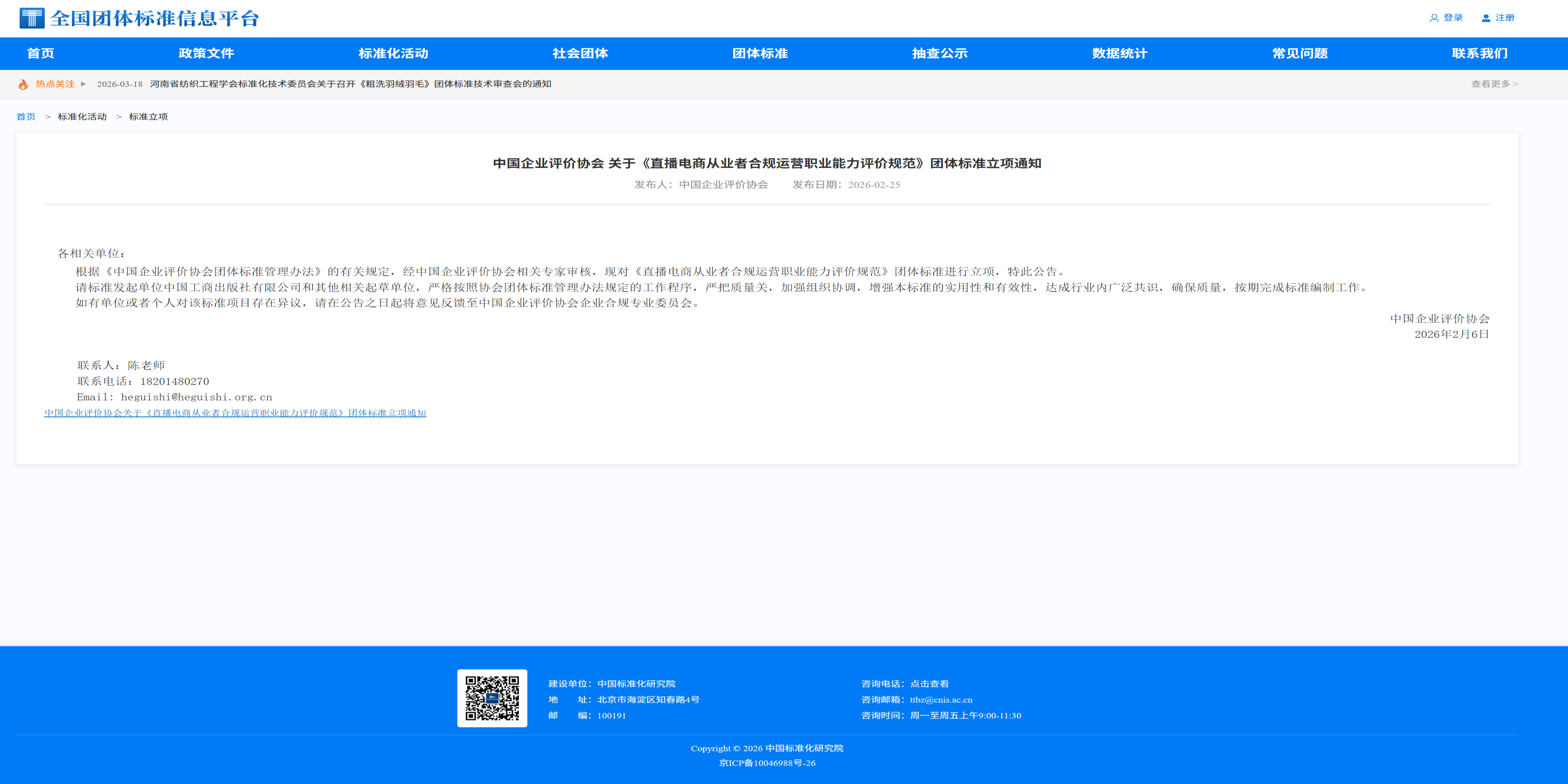The width and height of the screenshot is (1568, 784).
Task: Select 数据统计 in navigation bar
Action: coord(1120,54)
